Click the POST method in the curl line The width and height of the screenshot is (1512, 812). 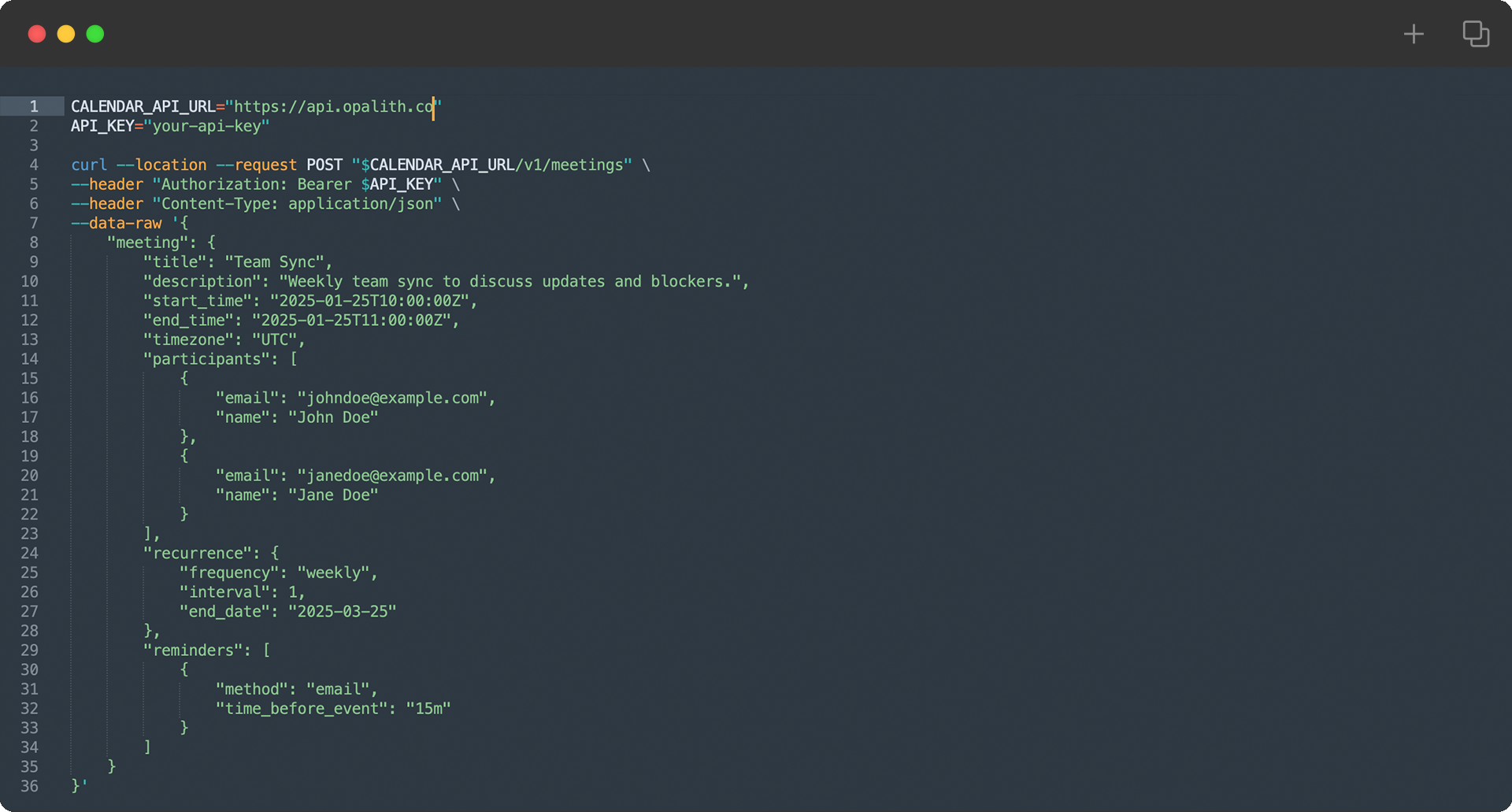324,165
